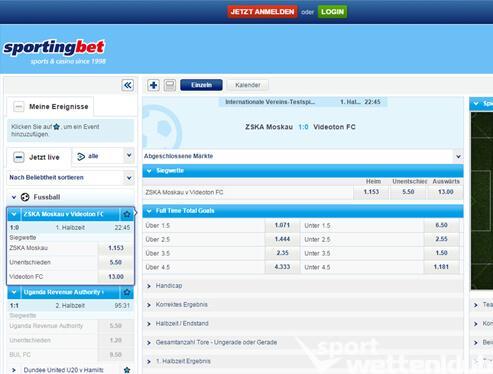Select Unter 4.5 odds 1.181
The width and height of the screenshot is (493, 374).
click(x=441, y=267)
